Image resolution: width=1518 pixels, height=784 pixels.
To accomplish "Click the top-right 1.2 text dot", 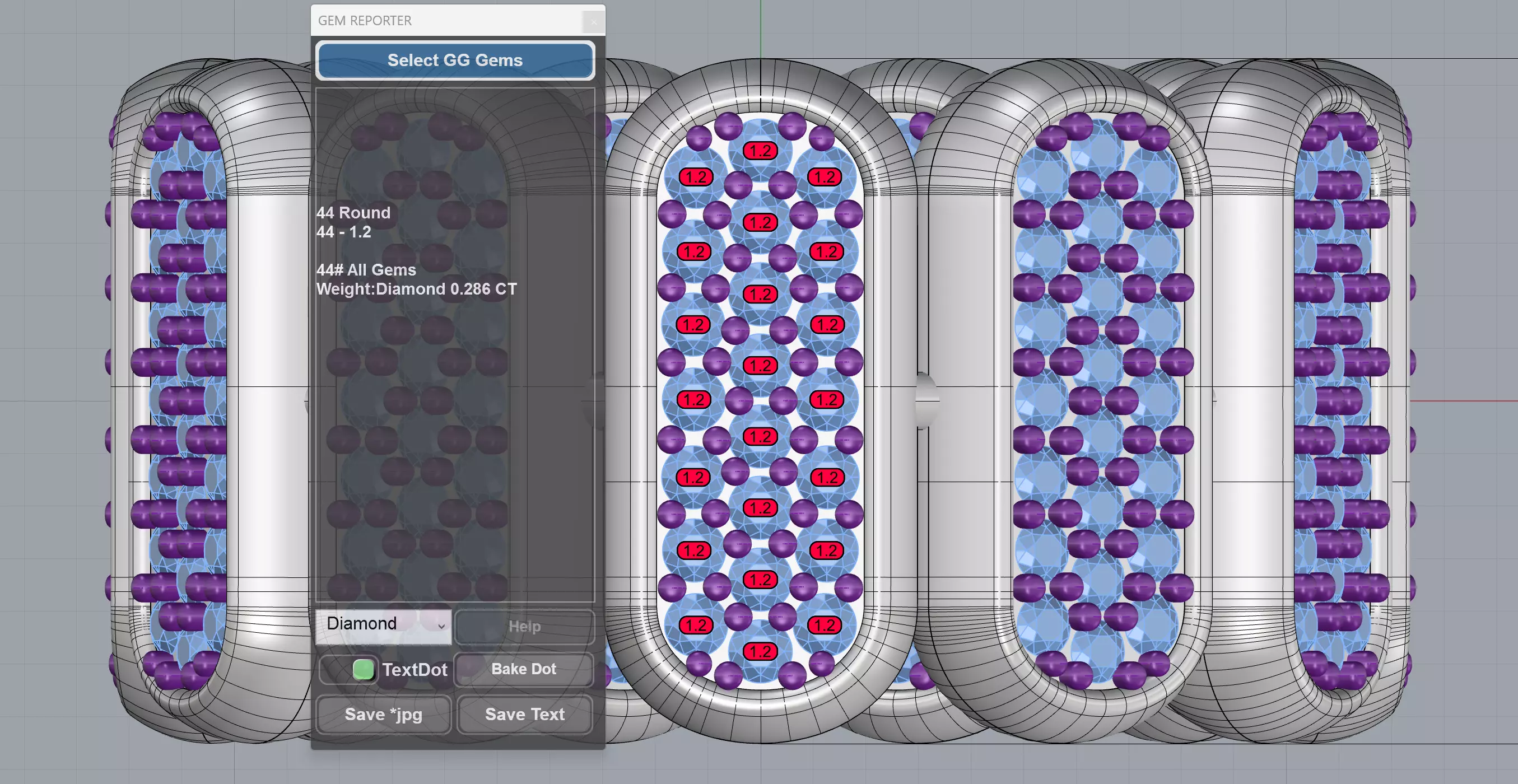I will tap(825, 178).
